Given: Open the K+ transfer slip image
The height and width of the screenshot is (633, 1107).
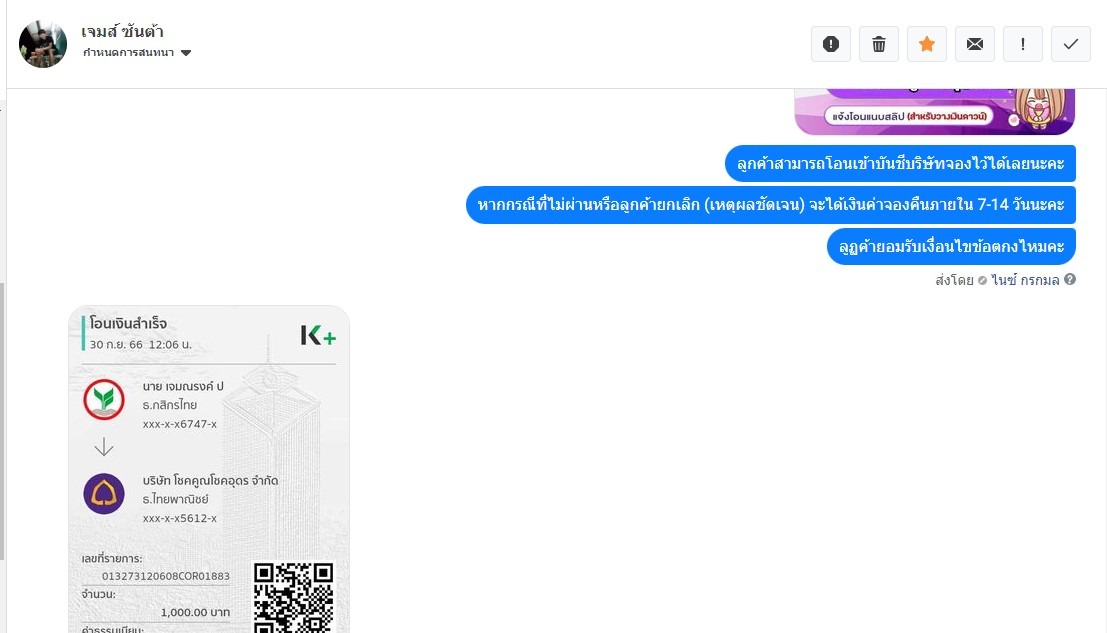Looking at the screenshot, I should 209,469.
